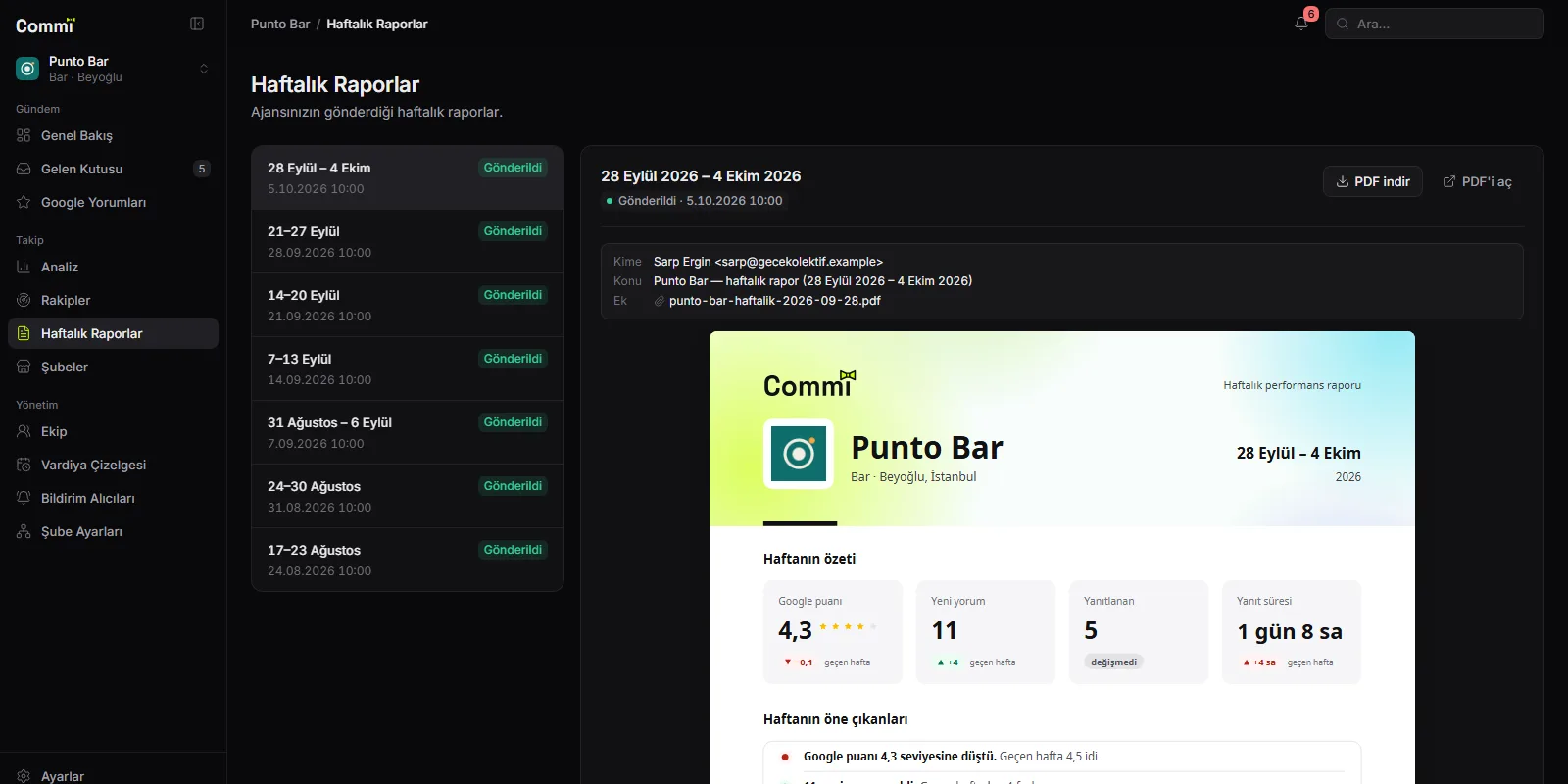Click recipient Sarp Ergin email address
The width and height of the screenshot is (1568, 784).
point(799,262)
